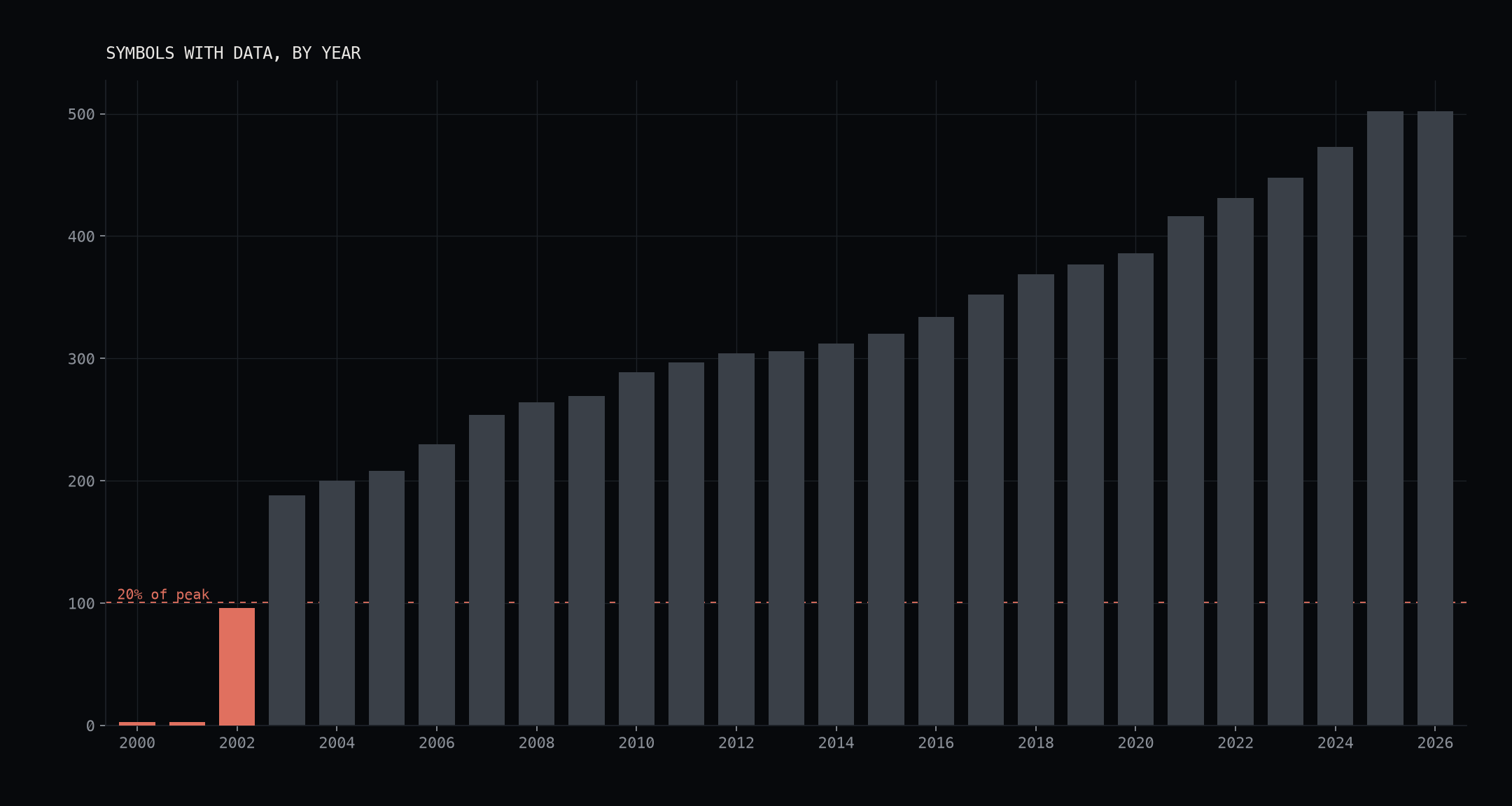
Task: Click the y-axis label 400
Action: (81, 236)
